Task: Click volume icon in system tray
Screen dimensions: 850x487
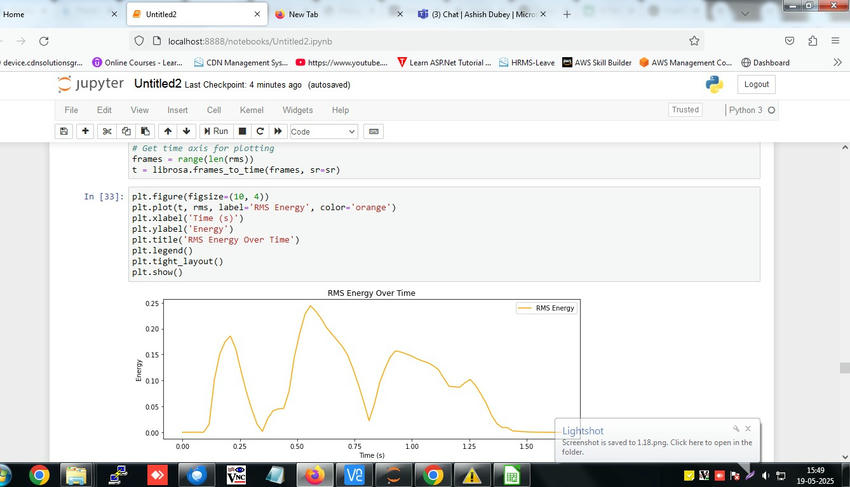Action: pos(765,476)
